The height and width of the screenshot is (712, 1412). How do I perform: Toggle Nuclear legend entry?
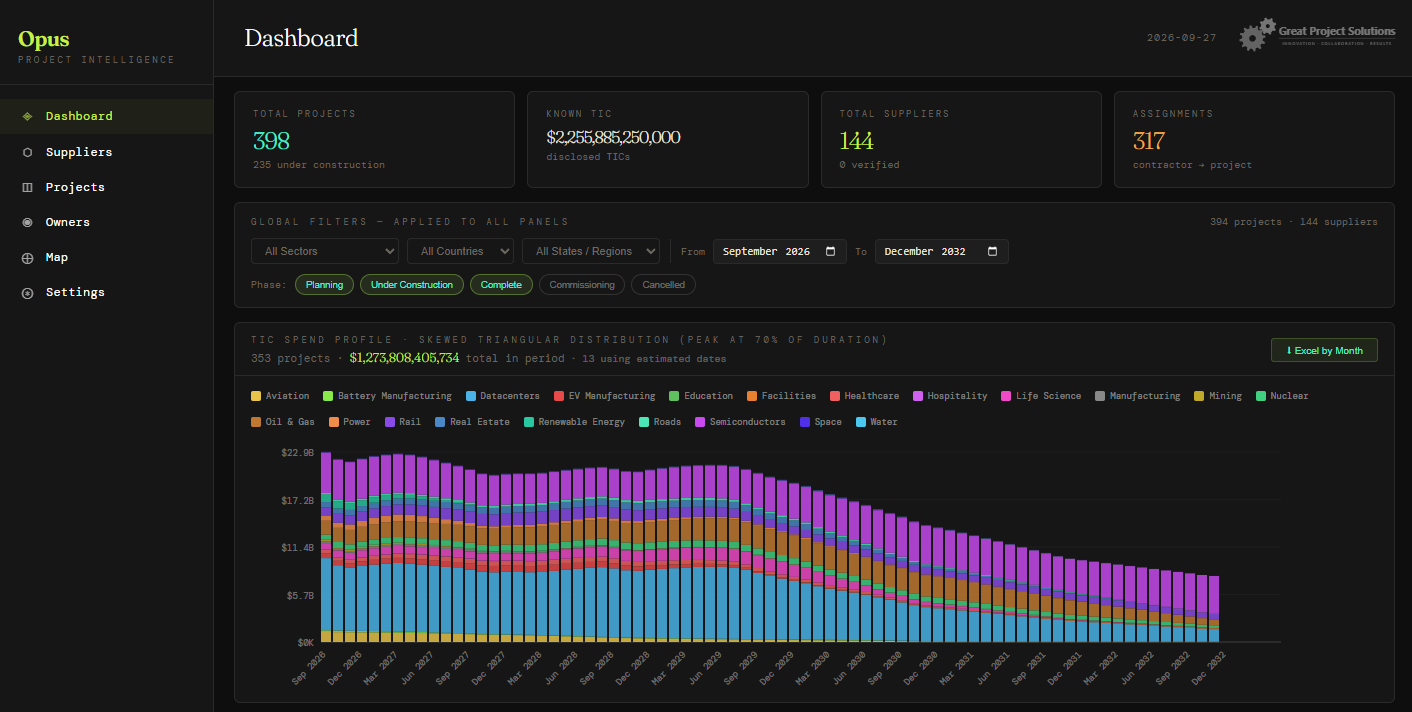coord(1281,396)
